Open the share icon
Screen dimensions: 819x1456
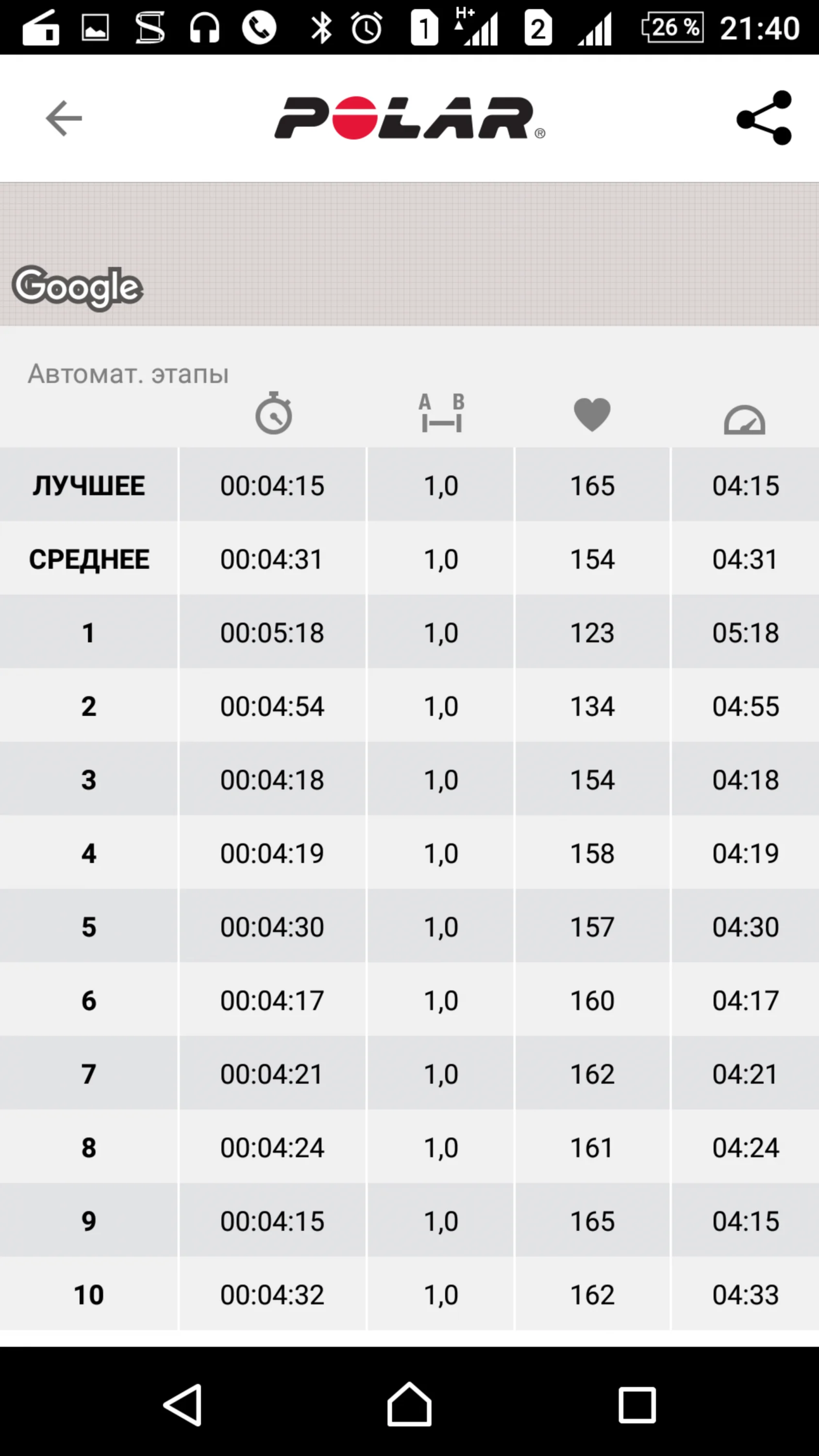coord(764,117)
